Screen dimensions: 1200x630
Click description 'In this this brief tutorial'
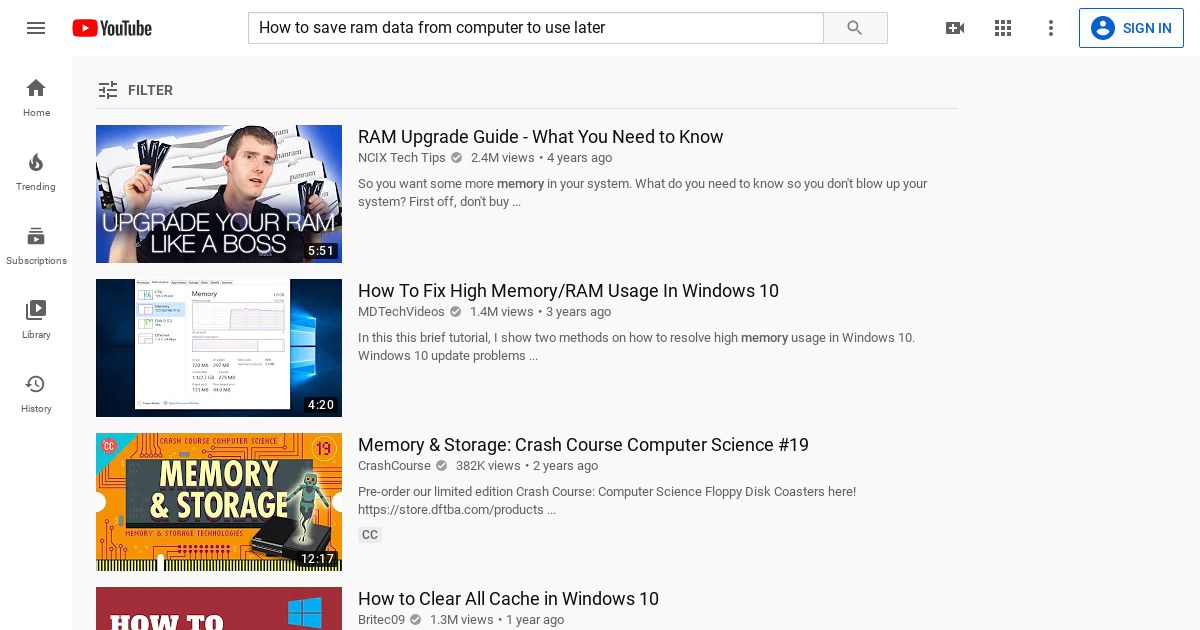click(x=636, y=347)
